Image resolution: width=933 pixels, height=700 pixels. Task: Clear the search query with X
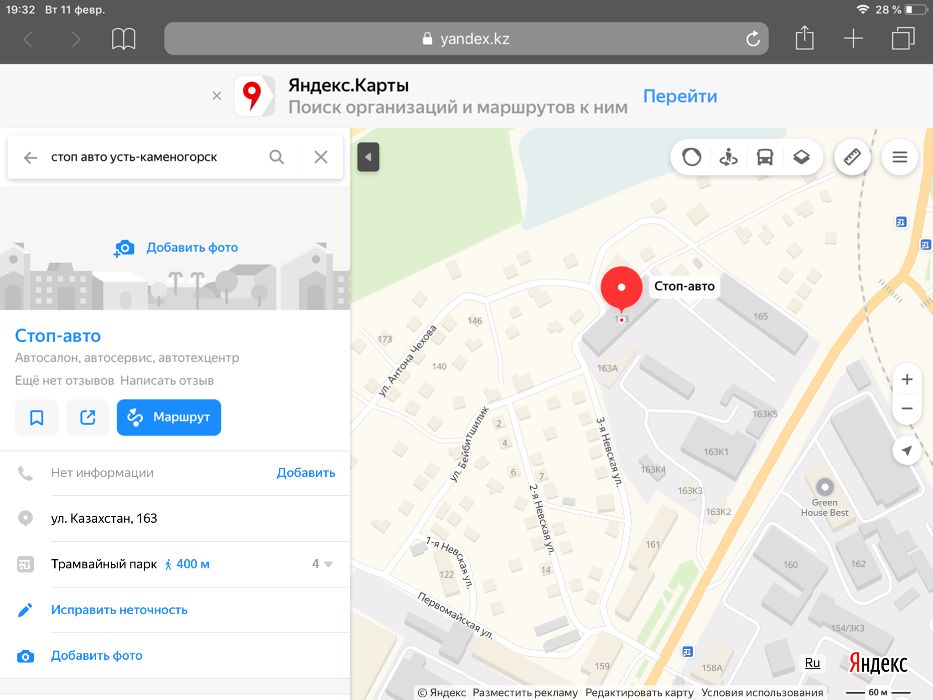click(321, 157)
